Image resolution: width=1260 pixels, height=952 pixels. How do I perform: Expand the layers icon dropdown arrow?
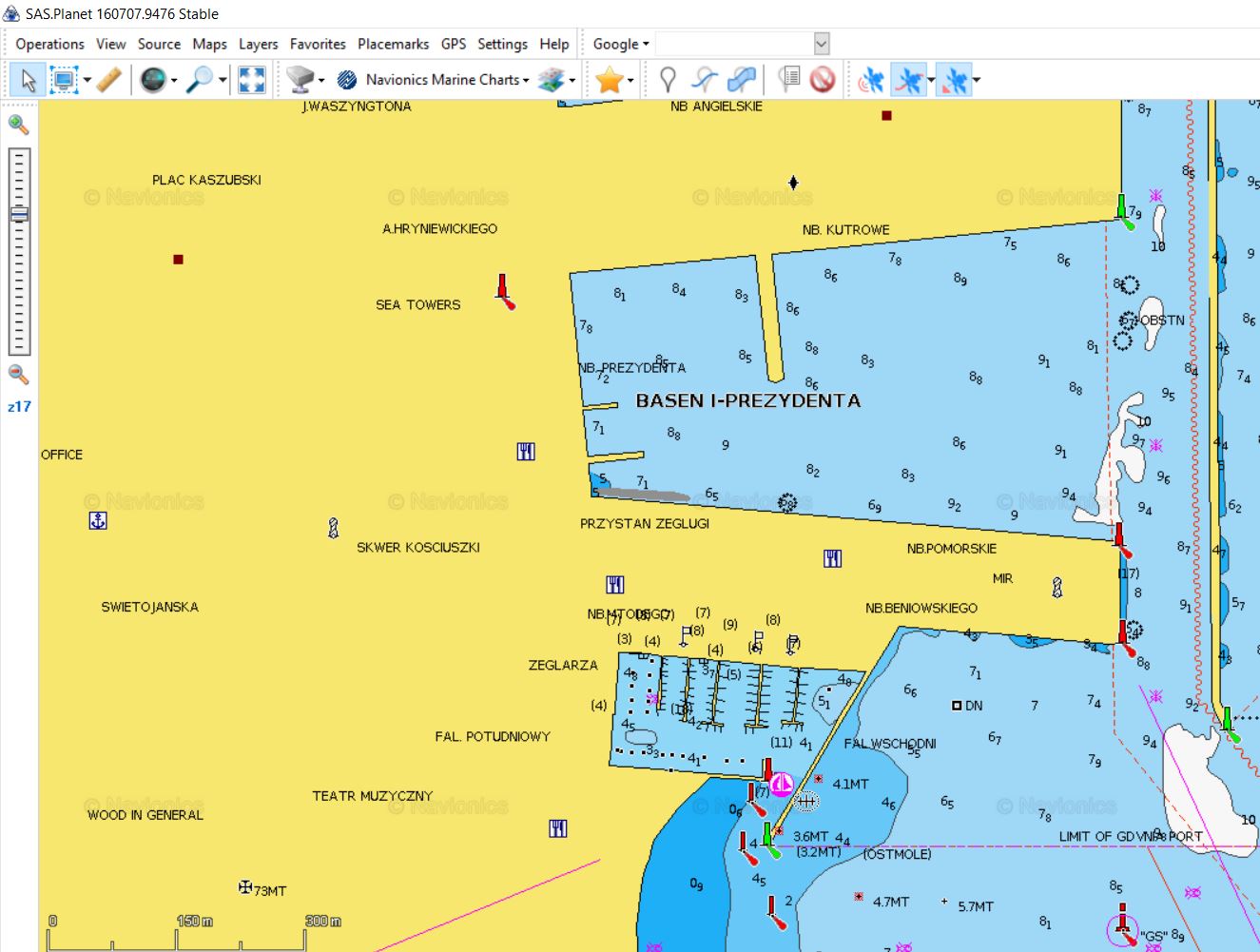point(572,80)
